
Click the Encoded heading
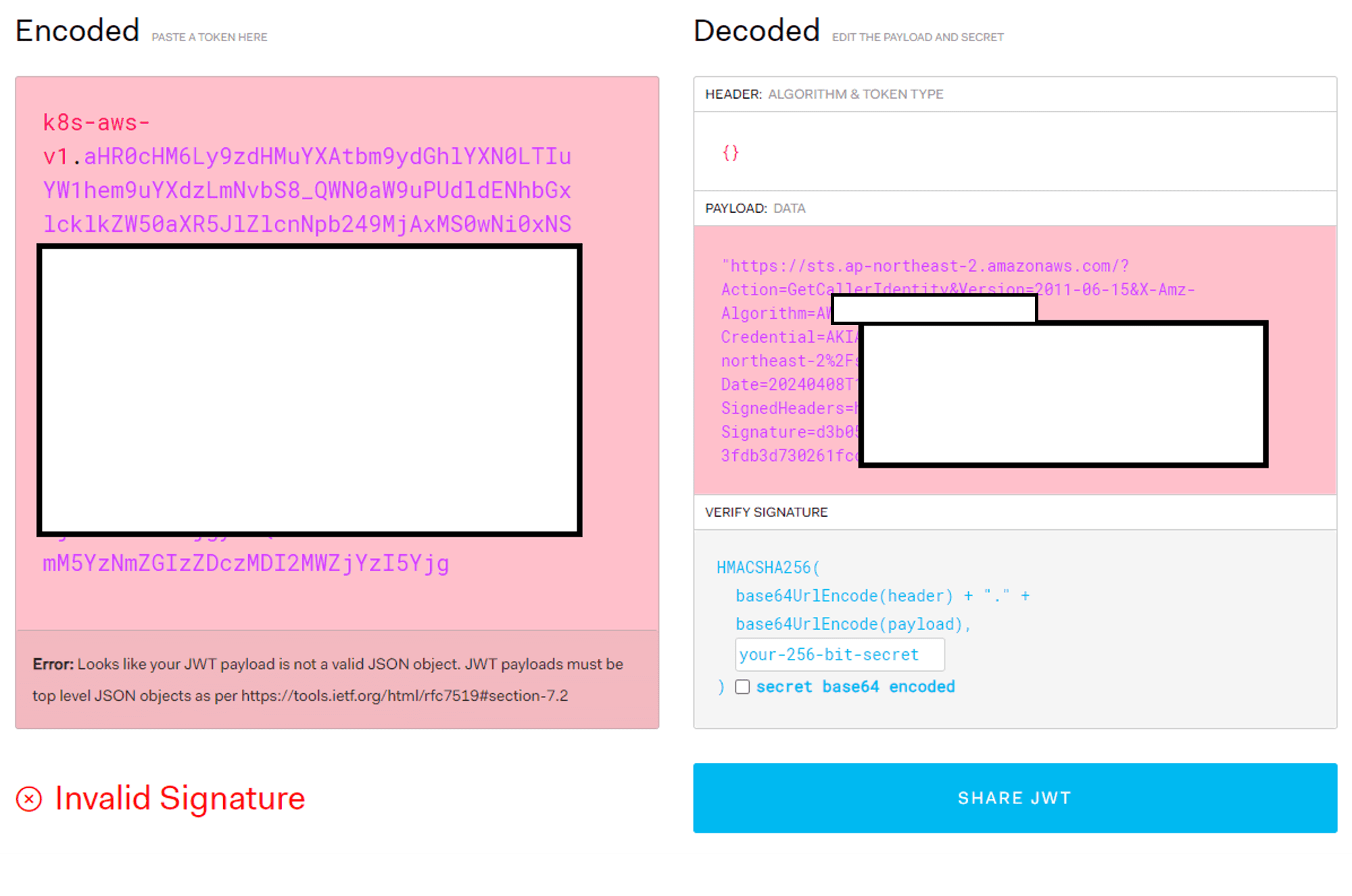(77, 31)
